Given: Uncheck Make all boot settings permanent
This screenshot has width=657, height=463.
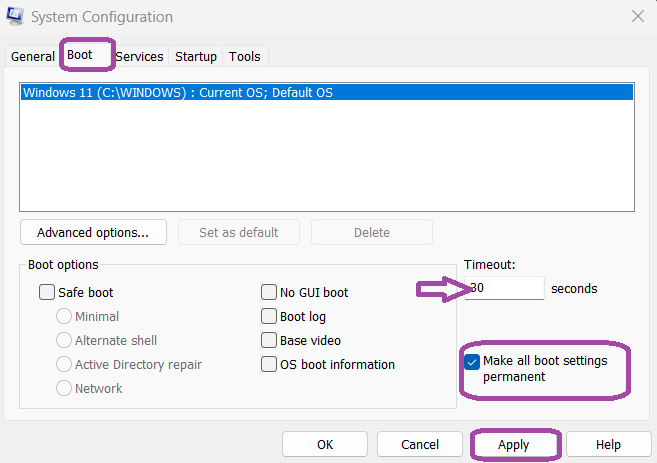Looking at the screenshot, I should pos(472,361).
